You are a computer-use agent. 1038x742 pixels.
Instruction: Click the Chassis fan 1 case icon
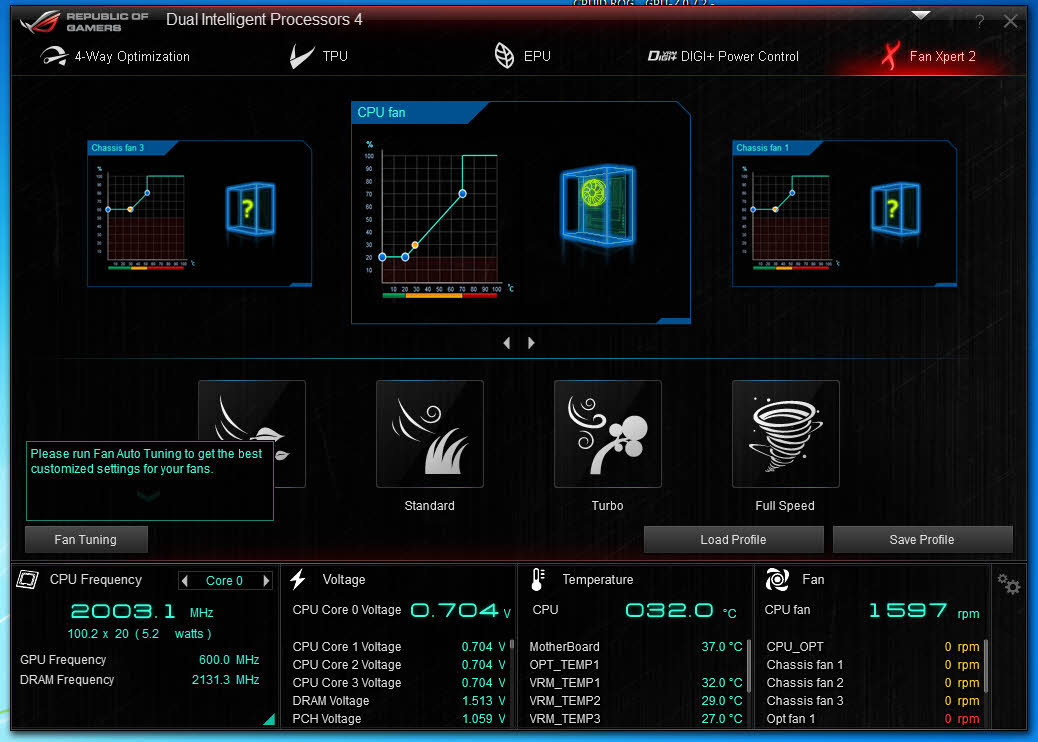click(x=893, y=208)
